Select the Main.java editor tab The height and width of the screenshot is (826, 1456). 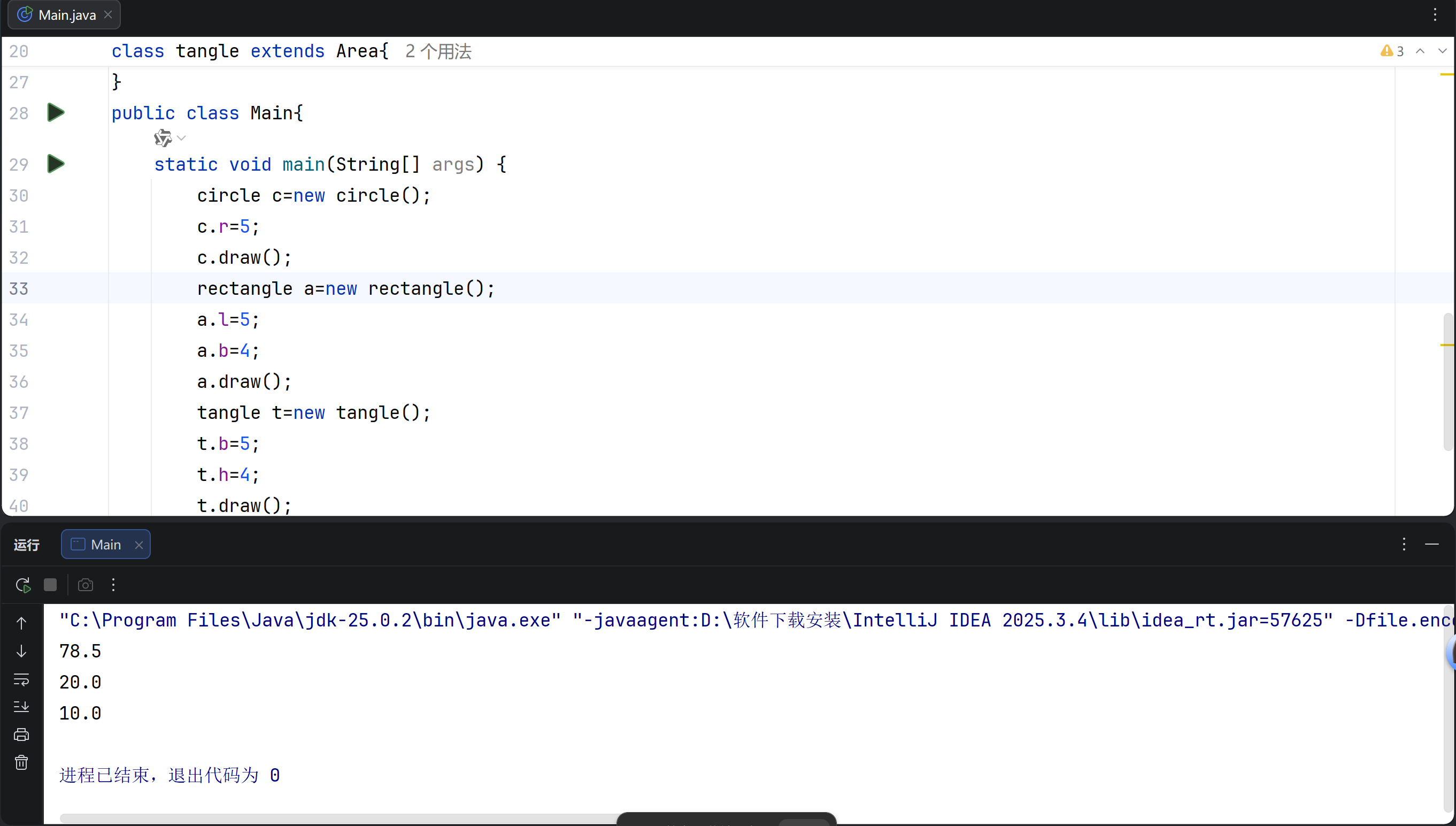pos(66,15)
